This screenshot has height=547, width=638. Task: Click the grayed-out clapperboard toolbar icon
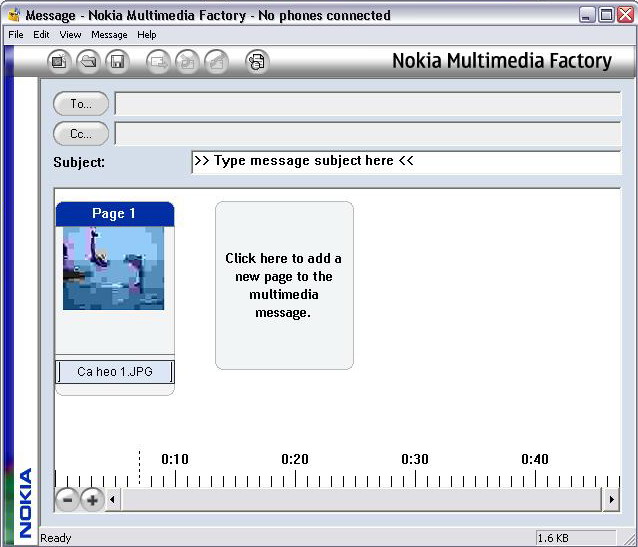coord(216,62)
